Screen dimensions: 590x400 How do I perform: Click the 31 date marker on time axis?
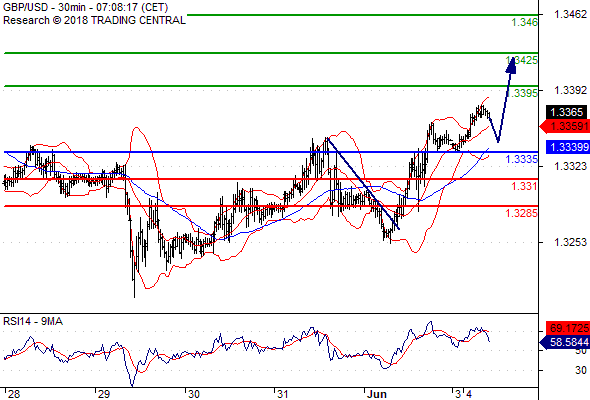pyautogui.click(x=283, y=394)
